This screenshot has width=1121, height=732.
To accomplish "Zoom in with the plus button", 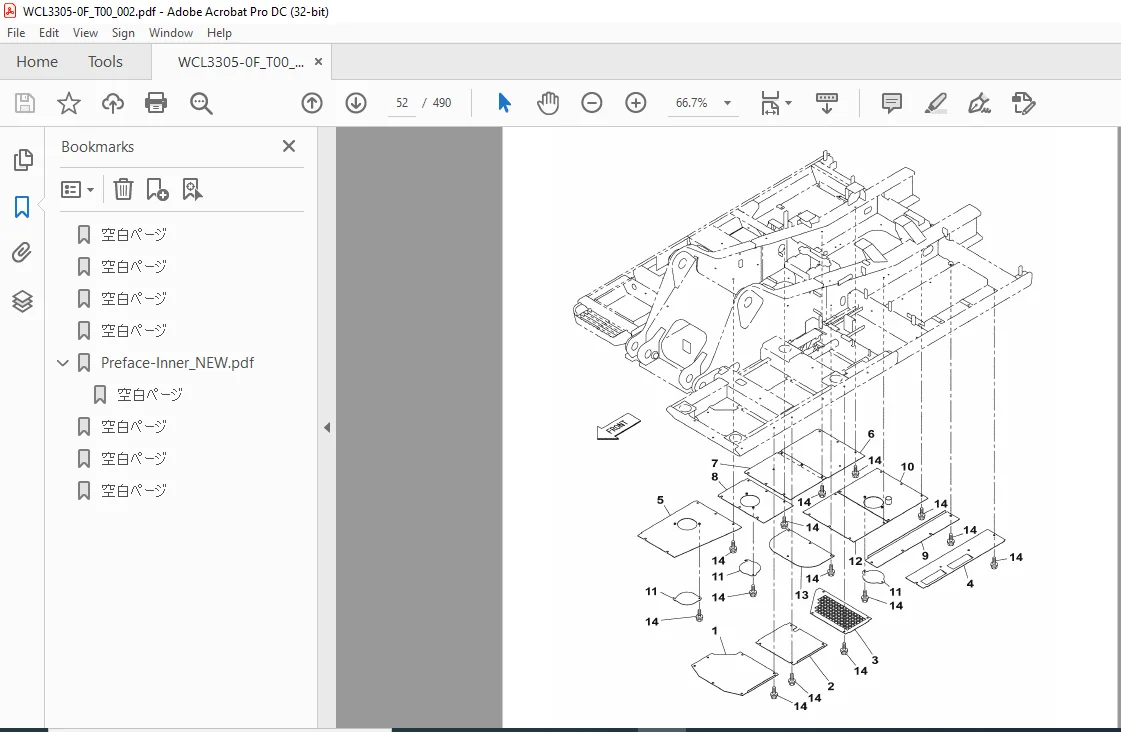I will tap(636, 103).
